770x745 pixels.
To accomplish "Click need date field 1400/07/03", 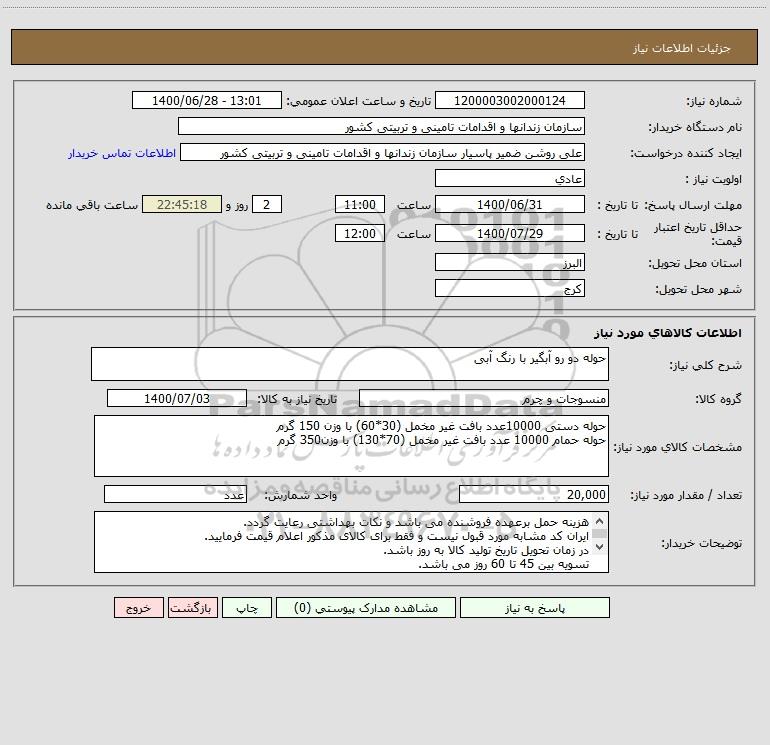I will coord(177,398).
